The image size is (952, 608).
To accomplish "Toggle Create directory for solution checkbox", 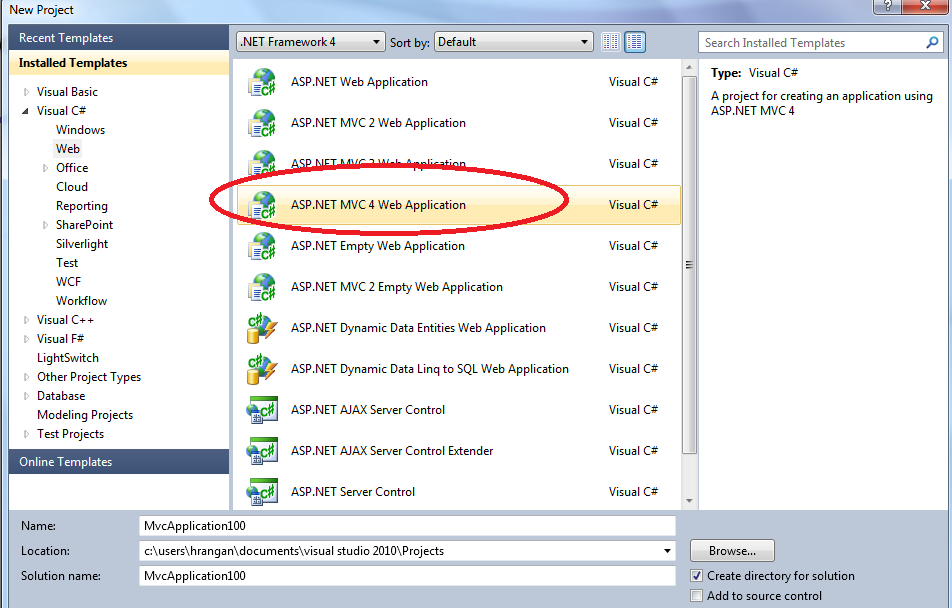I will (x=696, y=576).
